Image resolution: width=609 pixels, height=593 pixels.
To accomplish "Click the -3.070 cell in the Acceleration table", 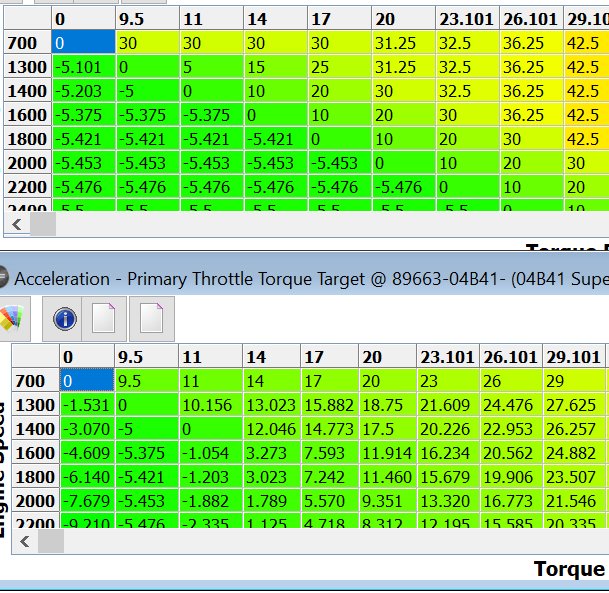I will click(87, 429).
